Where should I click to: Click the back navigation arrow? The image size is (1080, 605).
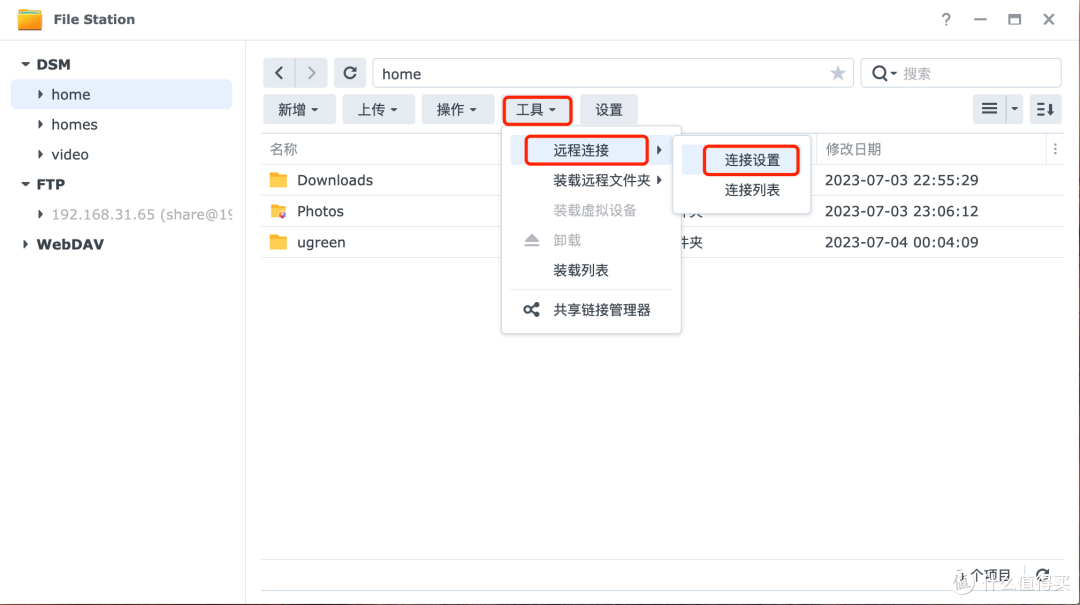pyautogui.click(x=280, y=72)
